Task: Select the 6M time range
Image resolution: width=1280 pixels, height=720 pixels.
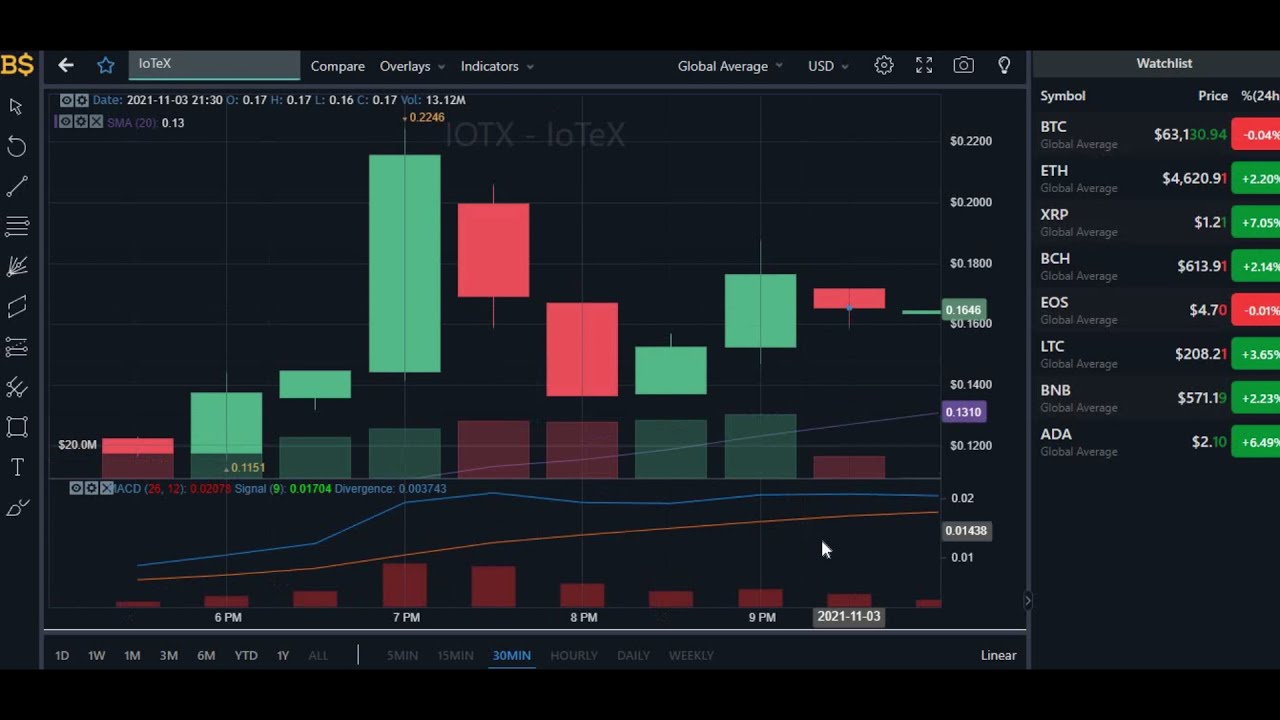Action: pyautogui.click(x=206, y=655)
